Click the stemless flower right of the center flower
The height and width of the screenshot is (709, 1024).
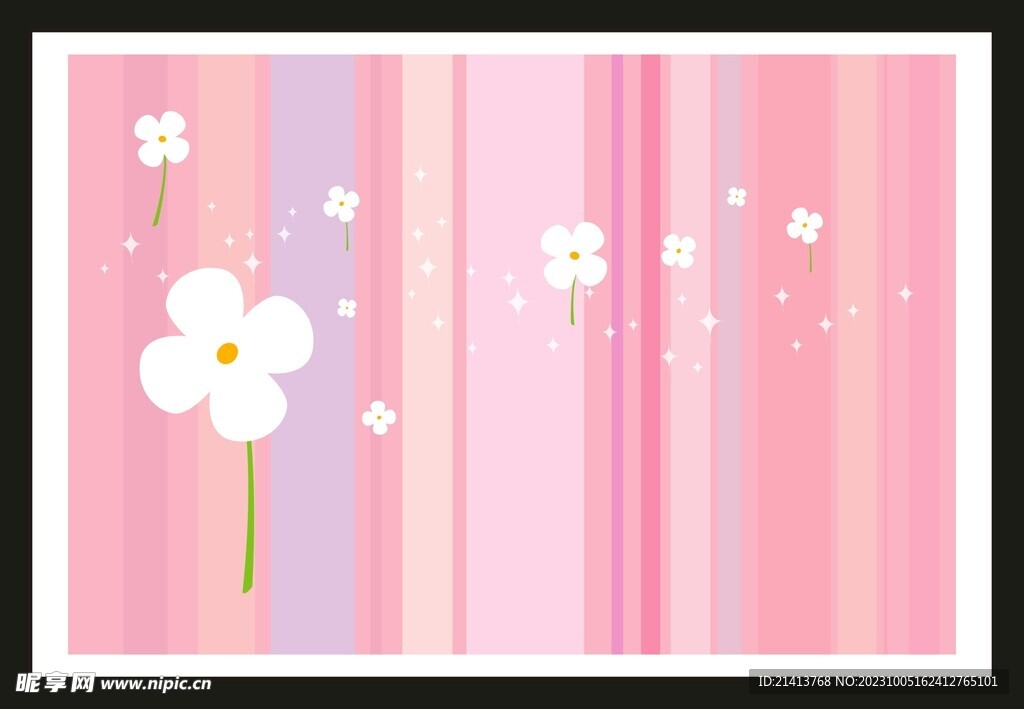[x=678, y=251]
